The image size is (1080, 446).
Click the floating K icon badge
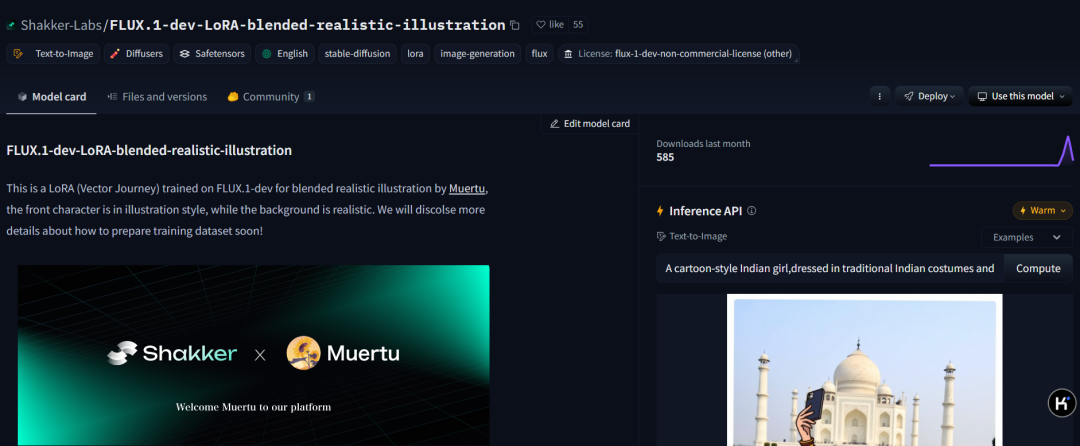point(1061,403)
